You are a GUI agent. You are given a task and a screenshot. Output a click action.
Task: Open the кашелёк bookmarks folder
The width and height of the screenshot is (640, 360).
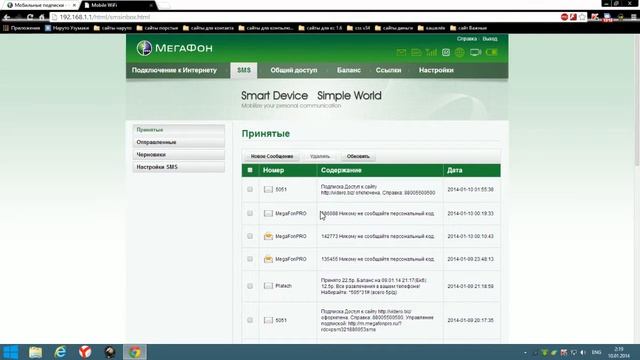click(431, 28)
